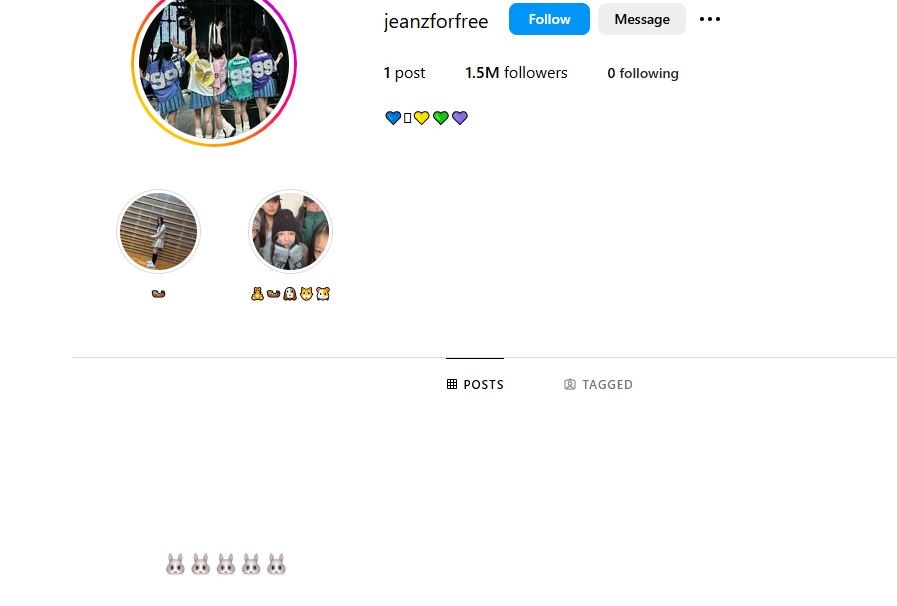Screen dimensions: 897x606
Task: Click the grid icon beside POSTS
Action: click(452, 384)
